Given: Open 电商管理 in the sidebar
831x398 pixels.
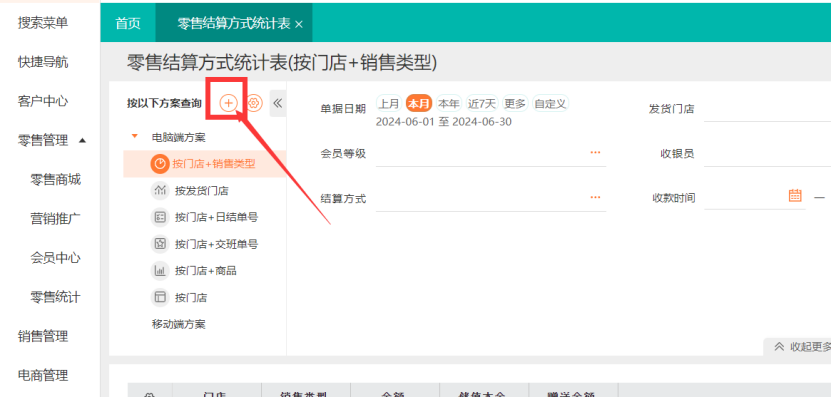Looking at the screenshot, I should 43,376.
